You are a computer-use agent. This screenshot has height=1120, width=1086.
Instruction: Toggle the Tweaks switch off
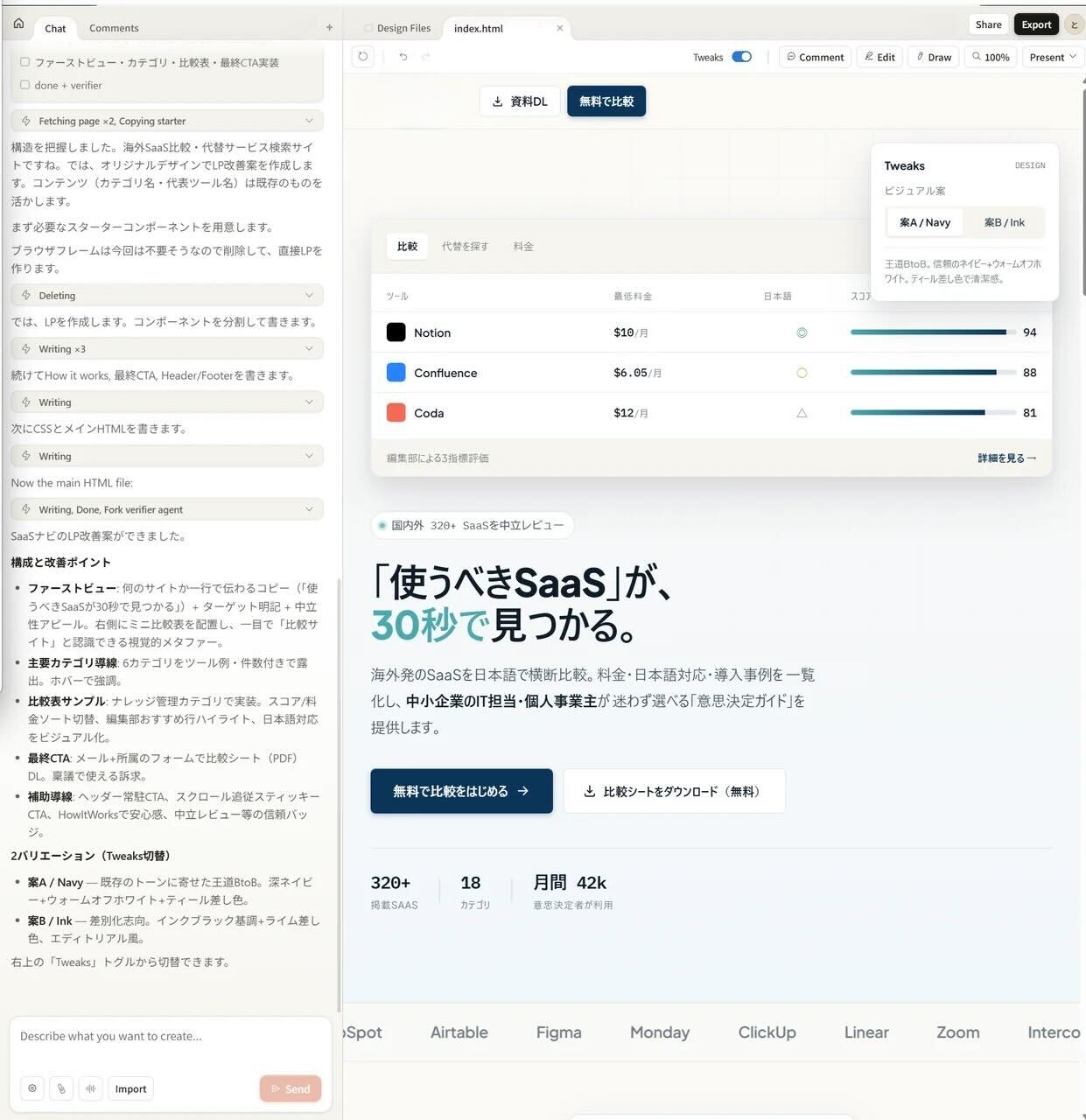[742, 56]
